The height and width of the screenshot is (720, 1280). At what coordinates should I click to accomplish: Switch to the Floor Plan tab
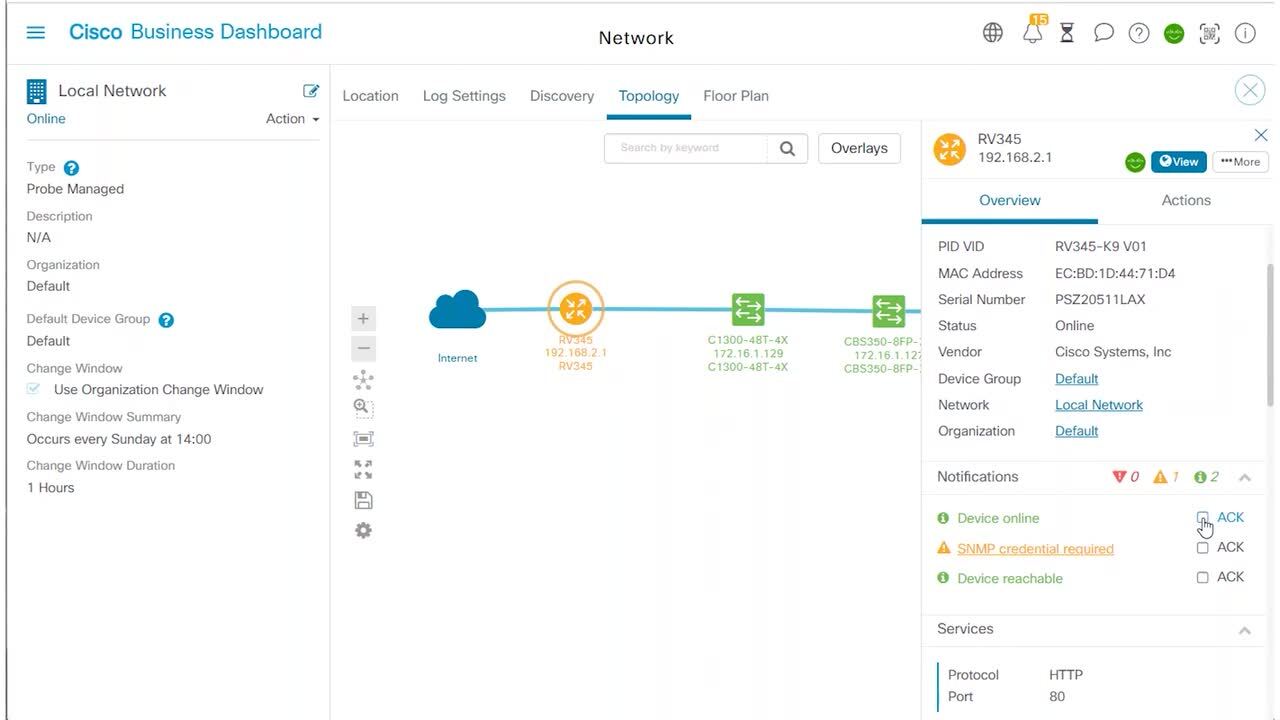click(735, 95)
